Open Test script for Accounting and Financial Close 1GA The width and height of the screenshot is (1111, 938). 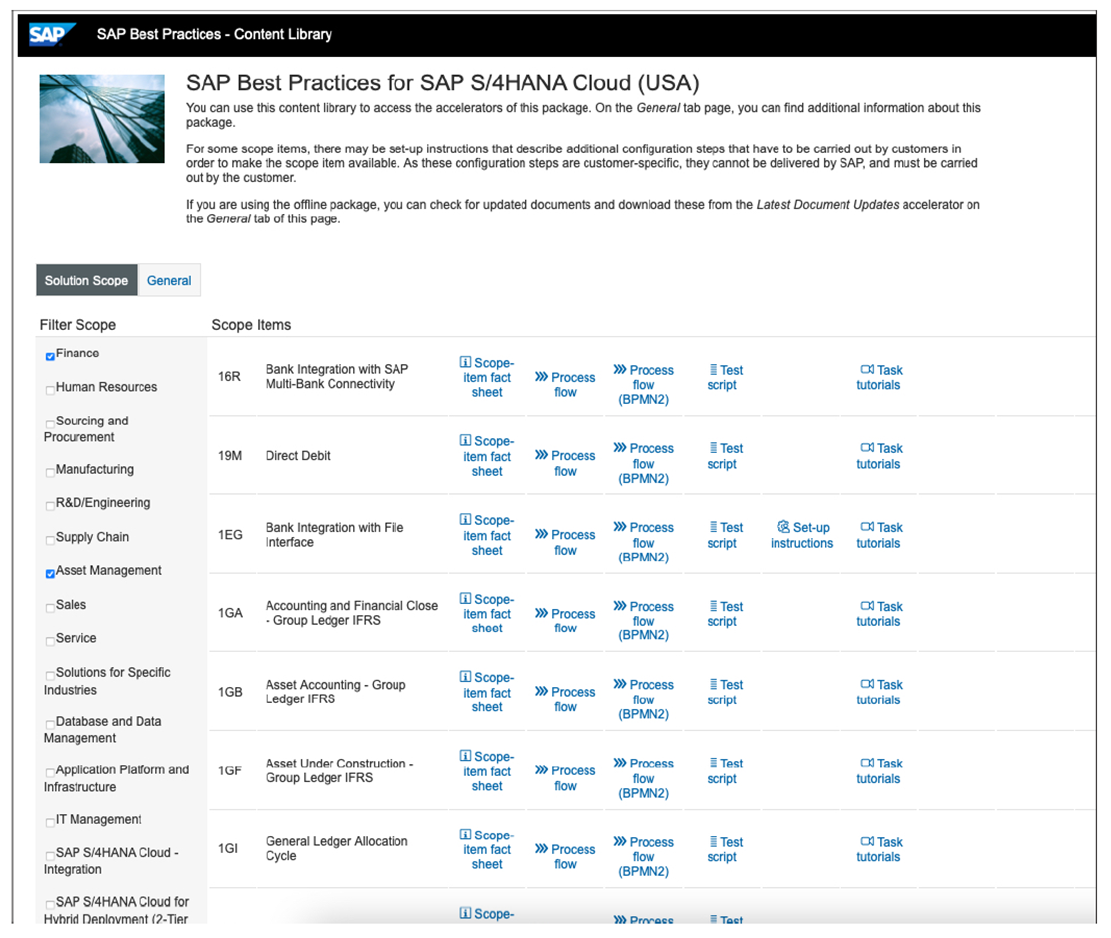click(x=722, y=613)
